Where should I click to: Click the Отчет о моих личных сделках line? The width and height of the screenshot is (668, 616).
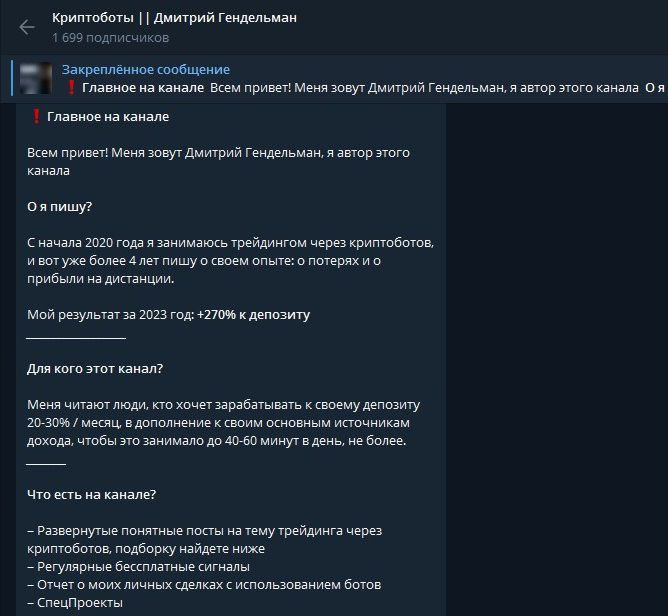click(x=204, y=584)
